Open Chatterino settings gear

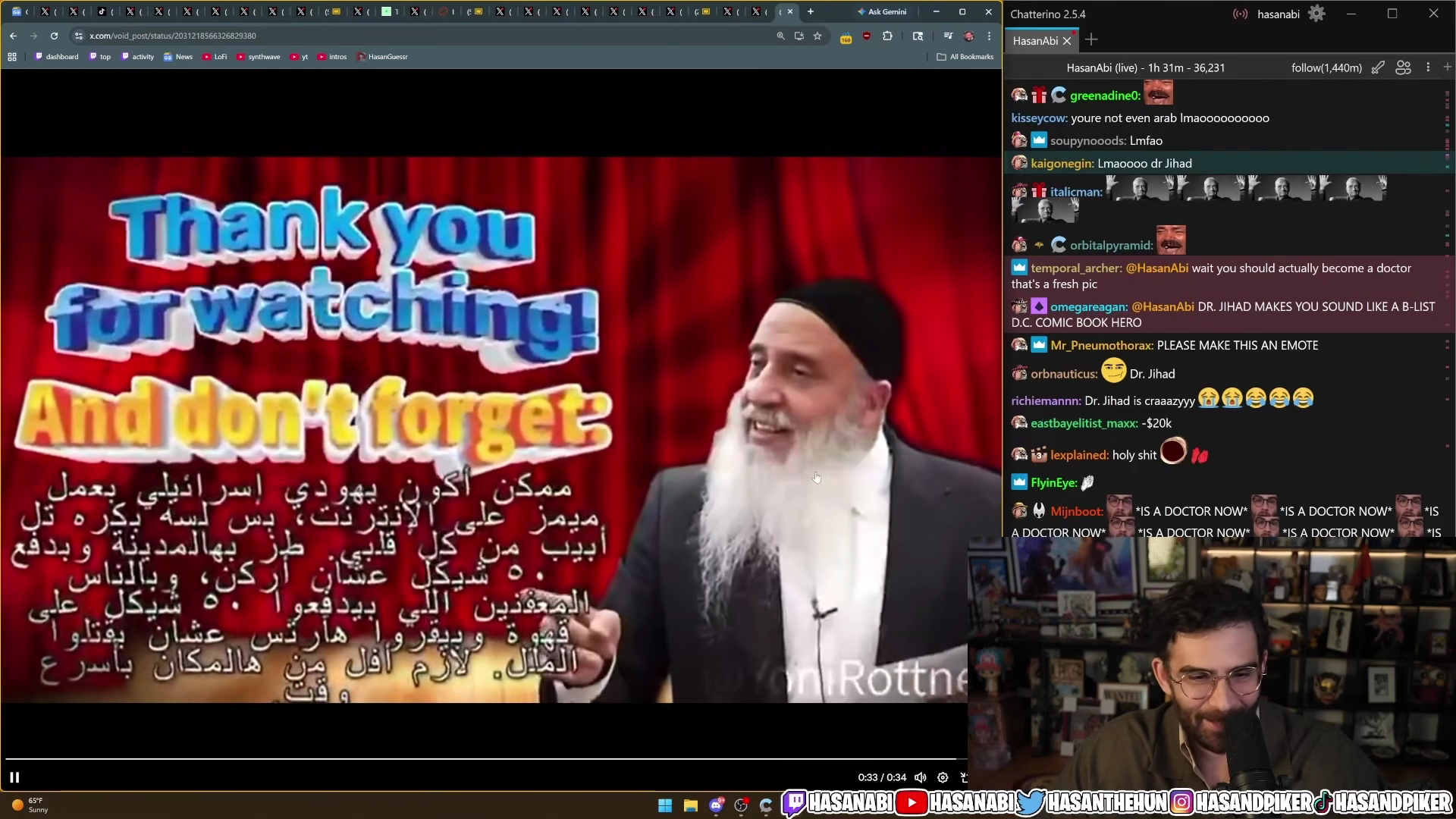[x=1316, y=14]
